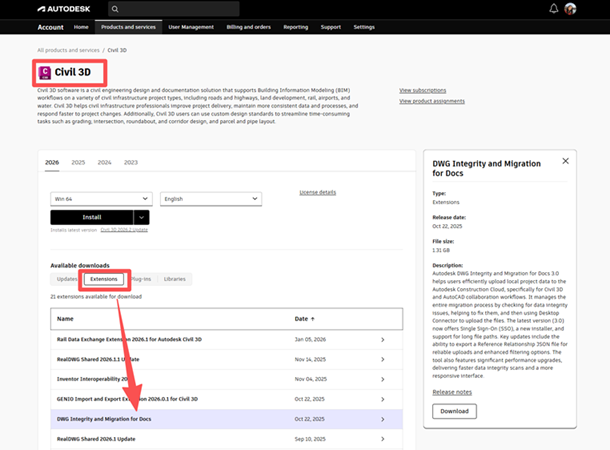Open the Support menu
Image resolution: width=610 pixels, height=450 pixels.
[331, 27]
